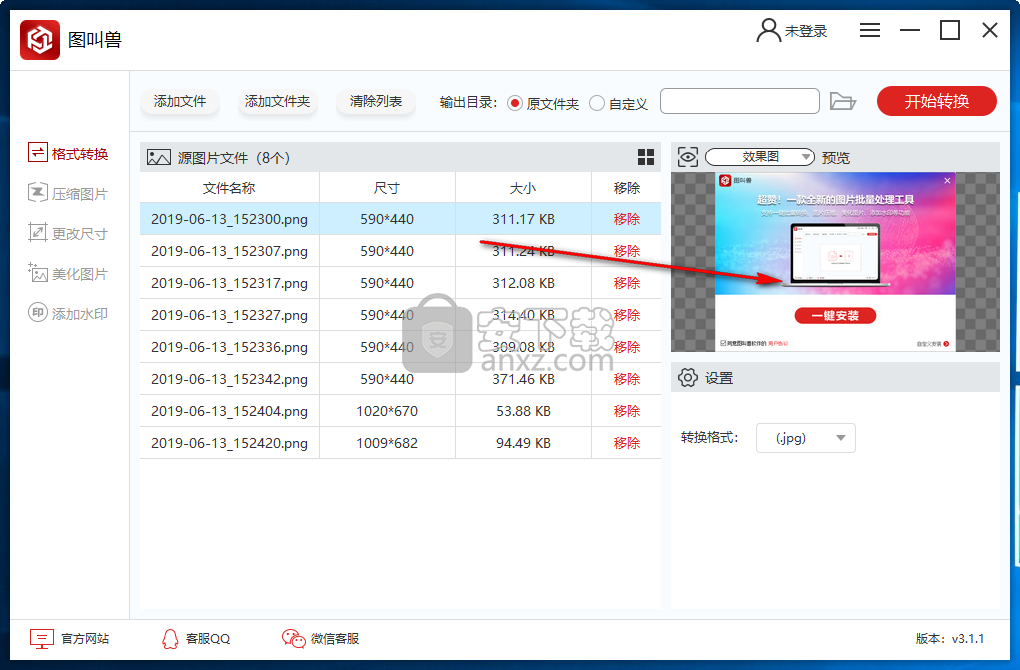This screenshot has height=670, width=1020.
Task: Click the 格式转换 sidebar icon
Action: coord(38,153)
